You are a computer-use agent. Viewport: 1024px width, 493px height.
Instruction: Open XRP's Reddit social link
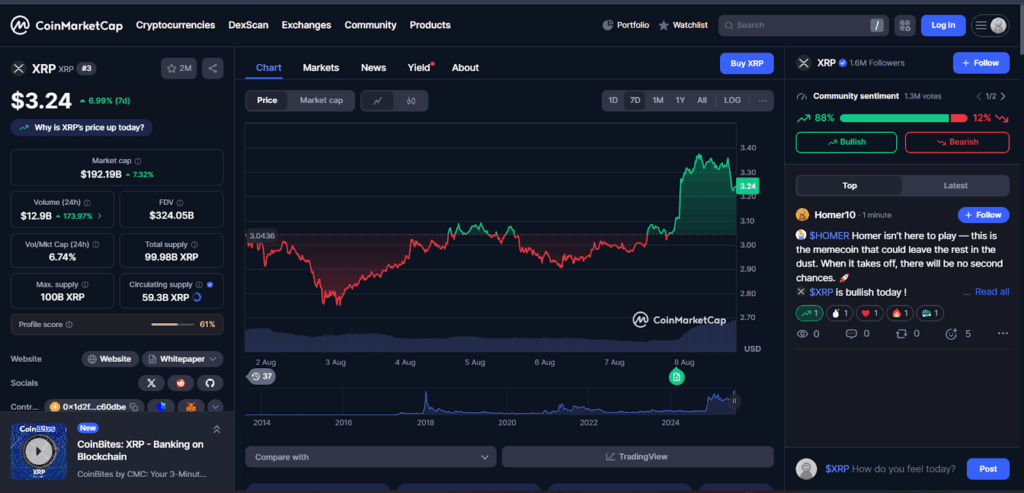tap(181, 383)
